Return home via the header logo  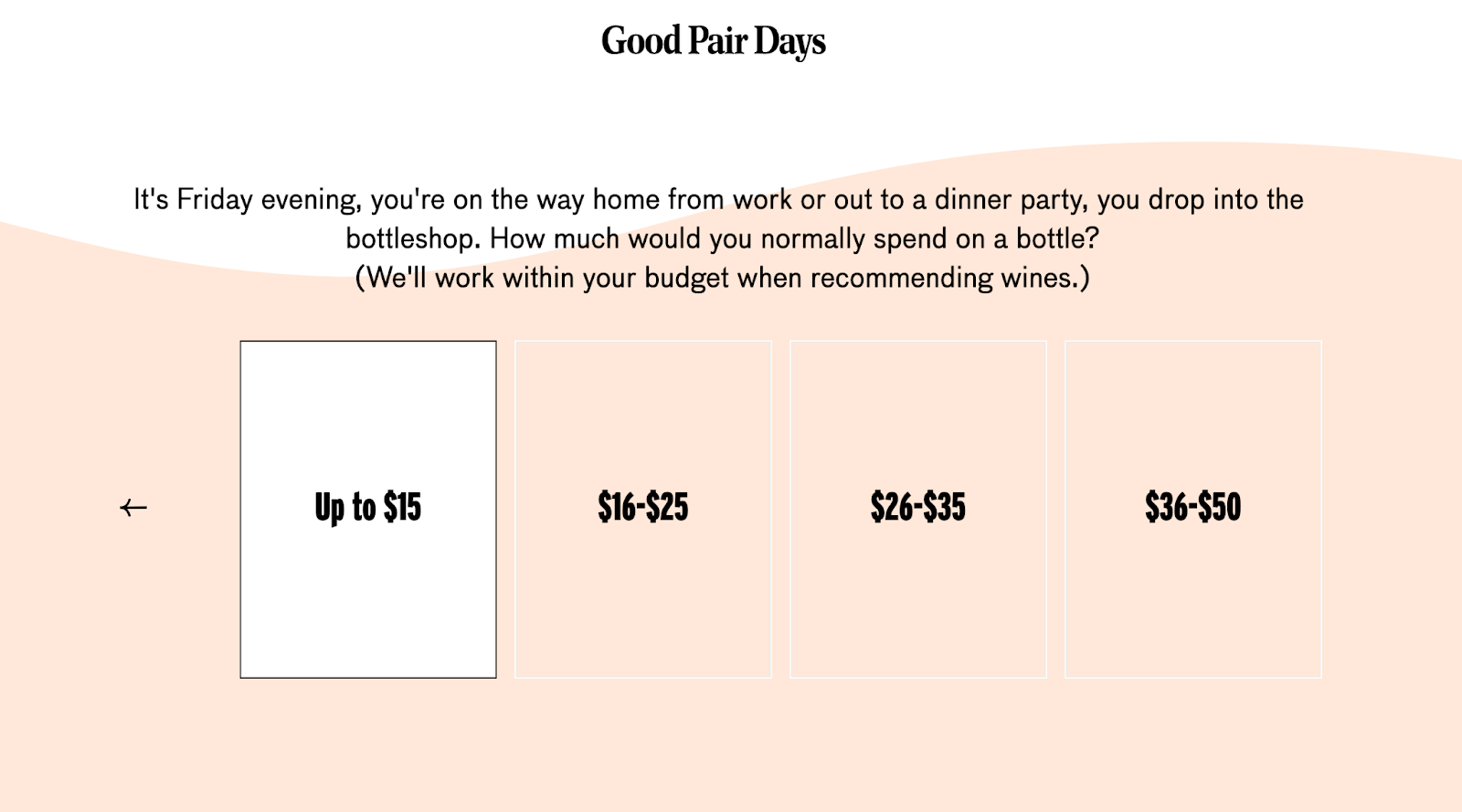713,41
